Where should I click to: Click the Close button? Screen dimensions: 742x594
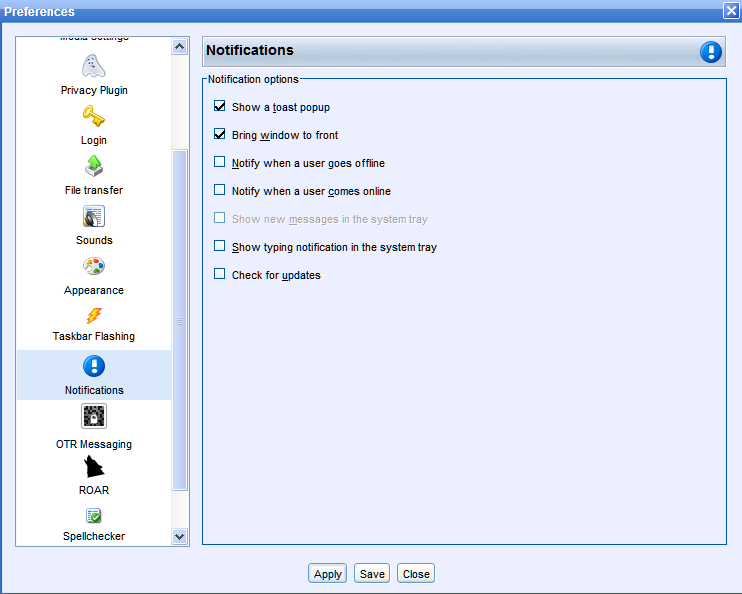(416, 574)
